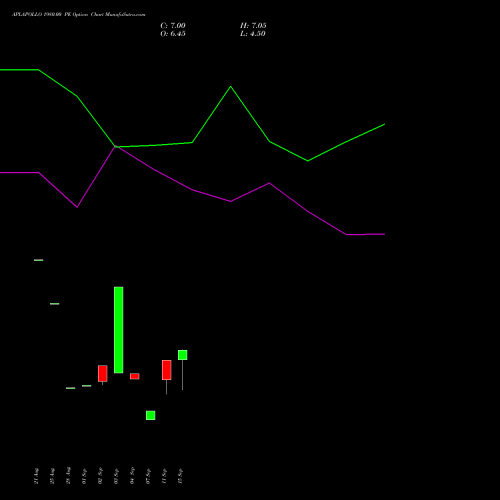Click the '15 Sep' date label
The image size is (500, 500).
click(x=180, y=476)
